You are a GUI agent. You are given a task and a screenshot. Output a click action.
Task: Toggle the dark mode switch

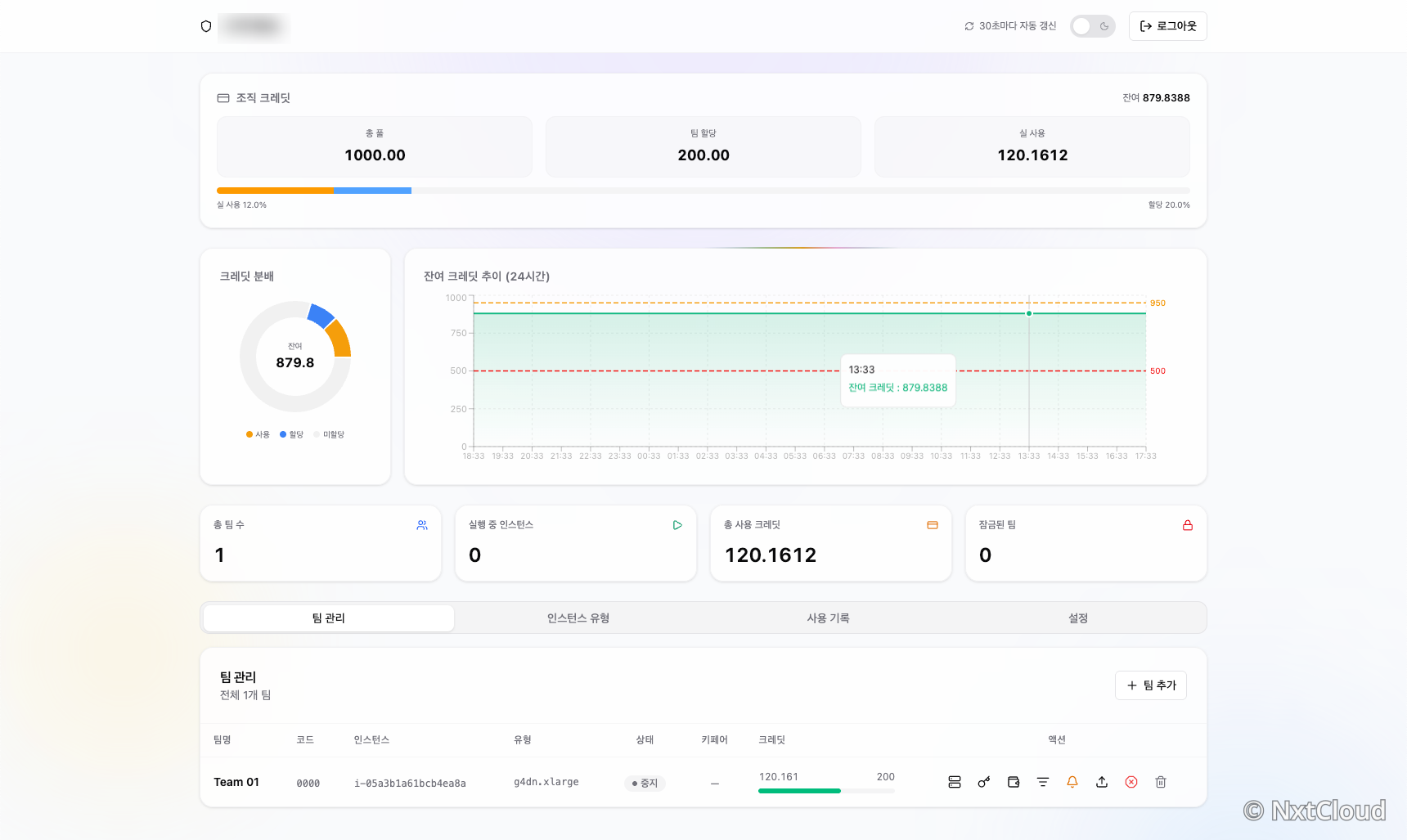(1093, 26)
